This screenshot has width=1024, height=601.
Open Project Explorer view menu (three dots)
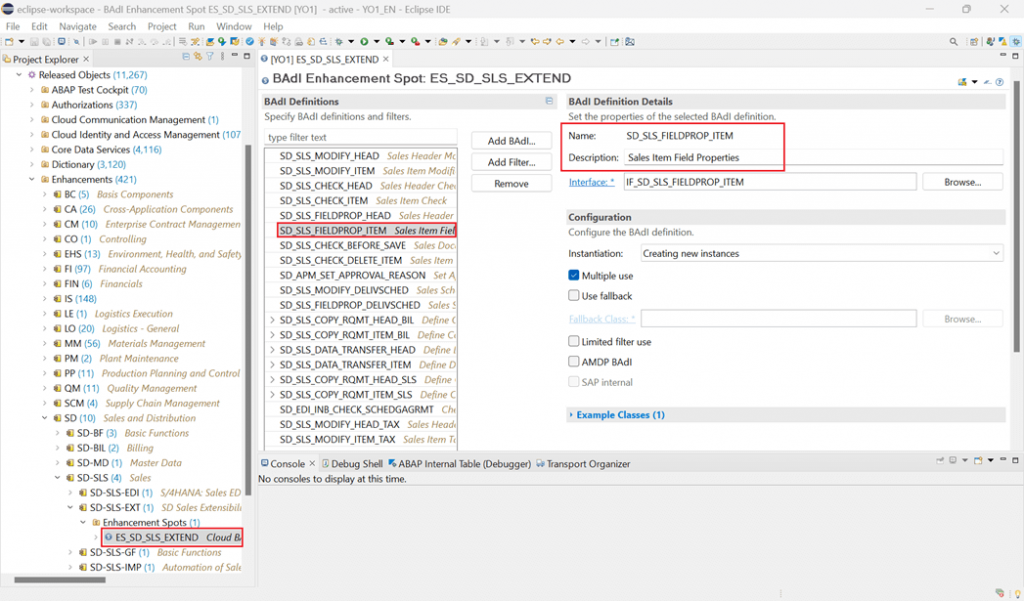(x=222, y=57)
